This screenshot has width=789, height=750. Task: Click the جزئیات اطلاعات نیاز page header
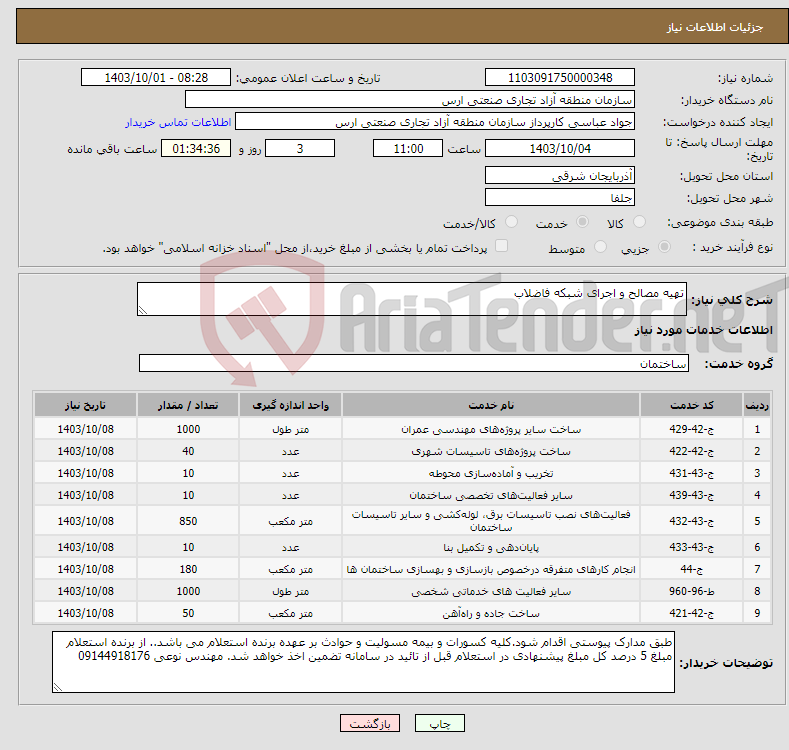point(715,27)
